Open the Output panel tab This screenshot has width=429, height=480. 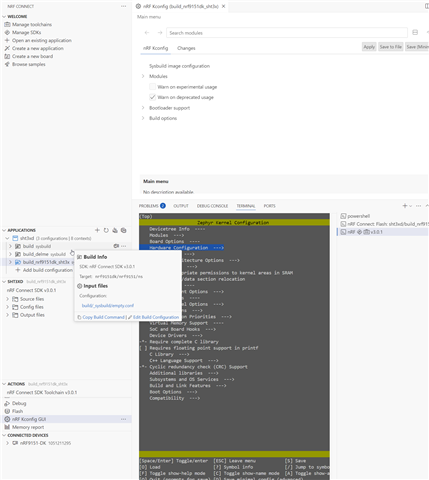click(181, 206)
